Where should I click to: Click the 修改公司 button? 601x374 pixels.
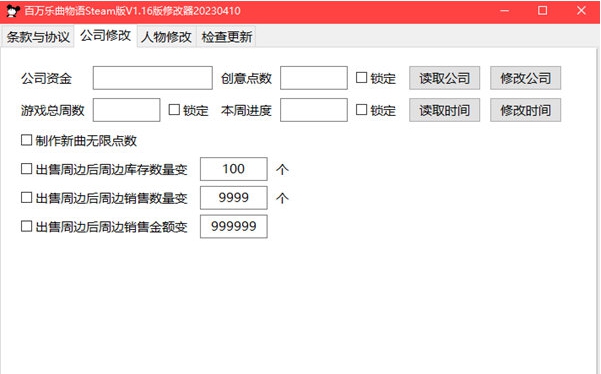[525, 78]
